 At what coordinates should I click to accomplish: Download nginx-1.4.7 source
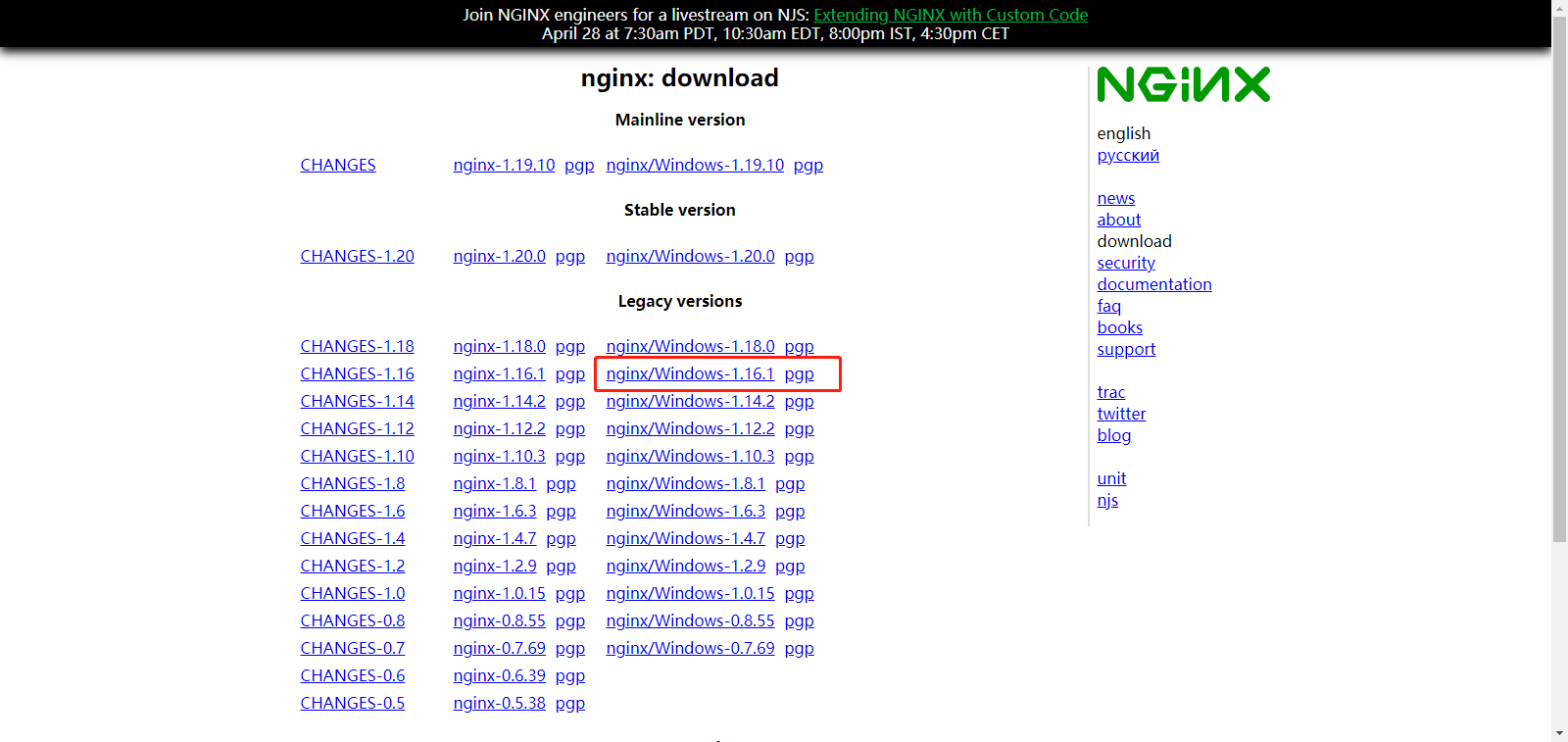coord(494,538)
